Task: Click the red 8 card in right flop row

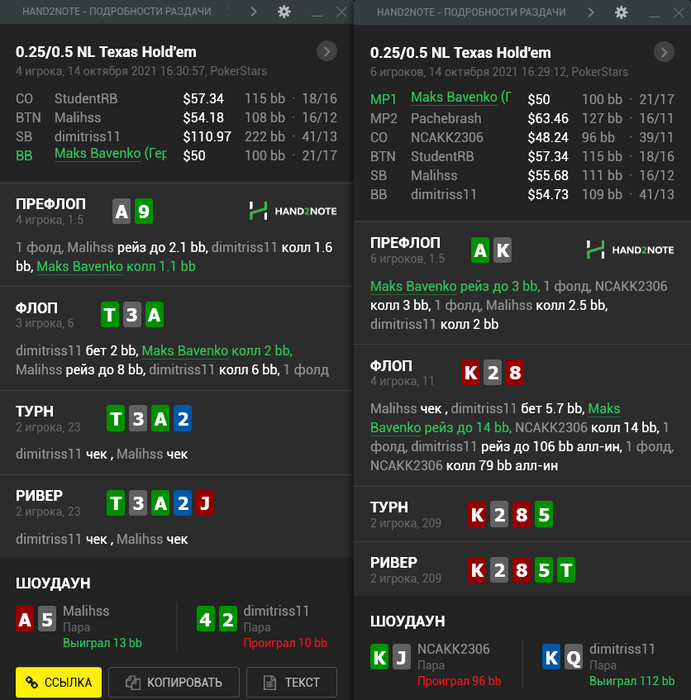Action: pyautogui.click(x=515, y=372)
